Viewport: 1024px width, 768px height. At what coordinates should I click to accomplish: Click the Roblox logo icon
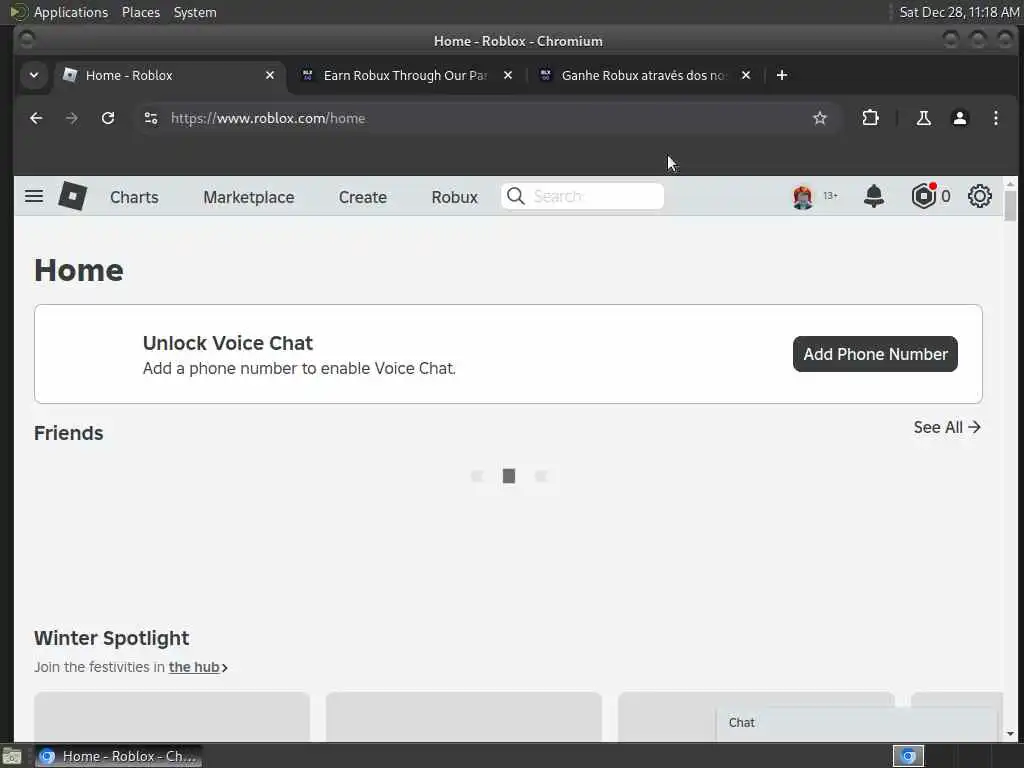tap(72, 196)
